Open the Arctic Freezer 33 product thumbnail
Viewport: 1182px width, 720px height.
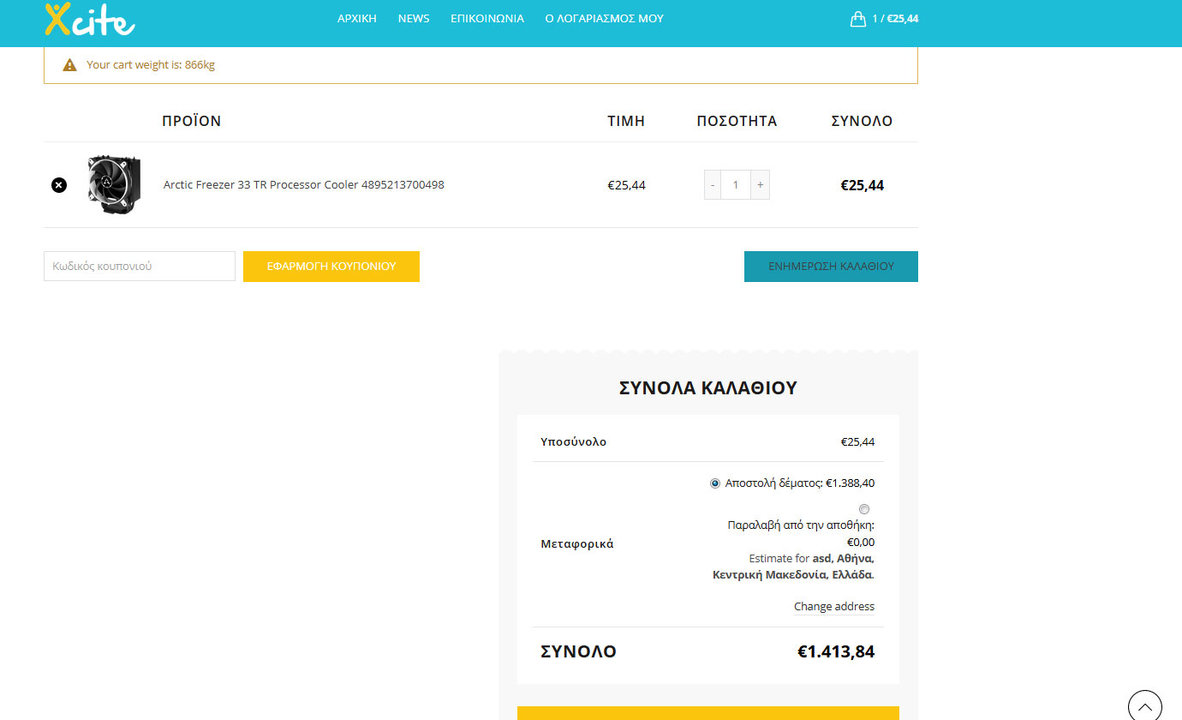point(114,185)
